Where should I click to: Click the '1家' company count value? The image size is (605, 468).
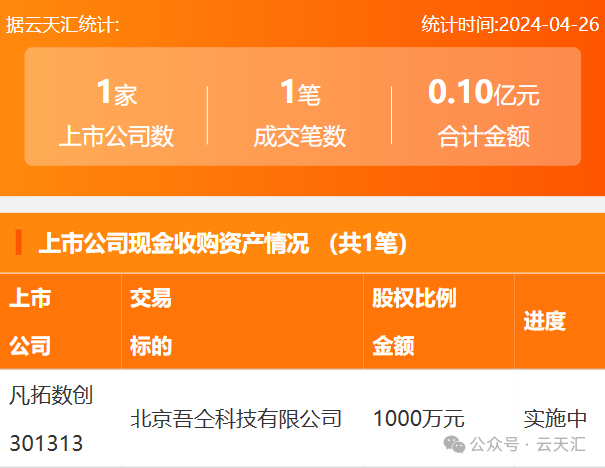click(x=117, y=92)
